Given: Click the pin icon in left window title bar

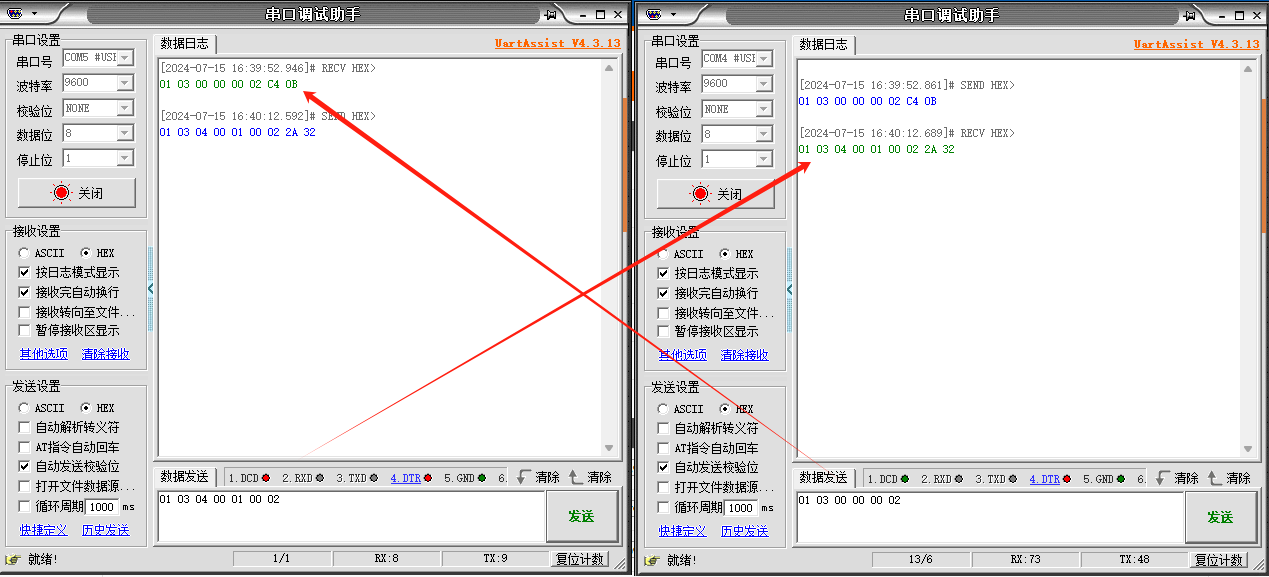Looking at the screenshot, I should 550,15.
